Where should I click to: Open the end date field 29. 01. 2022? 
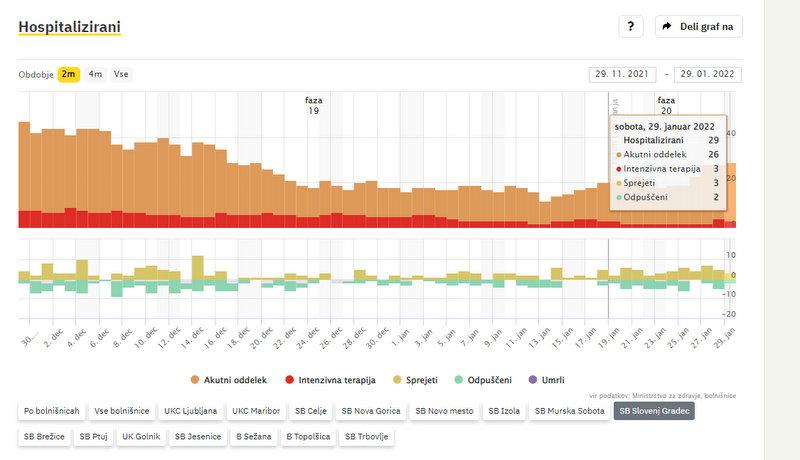click(708, 74)
